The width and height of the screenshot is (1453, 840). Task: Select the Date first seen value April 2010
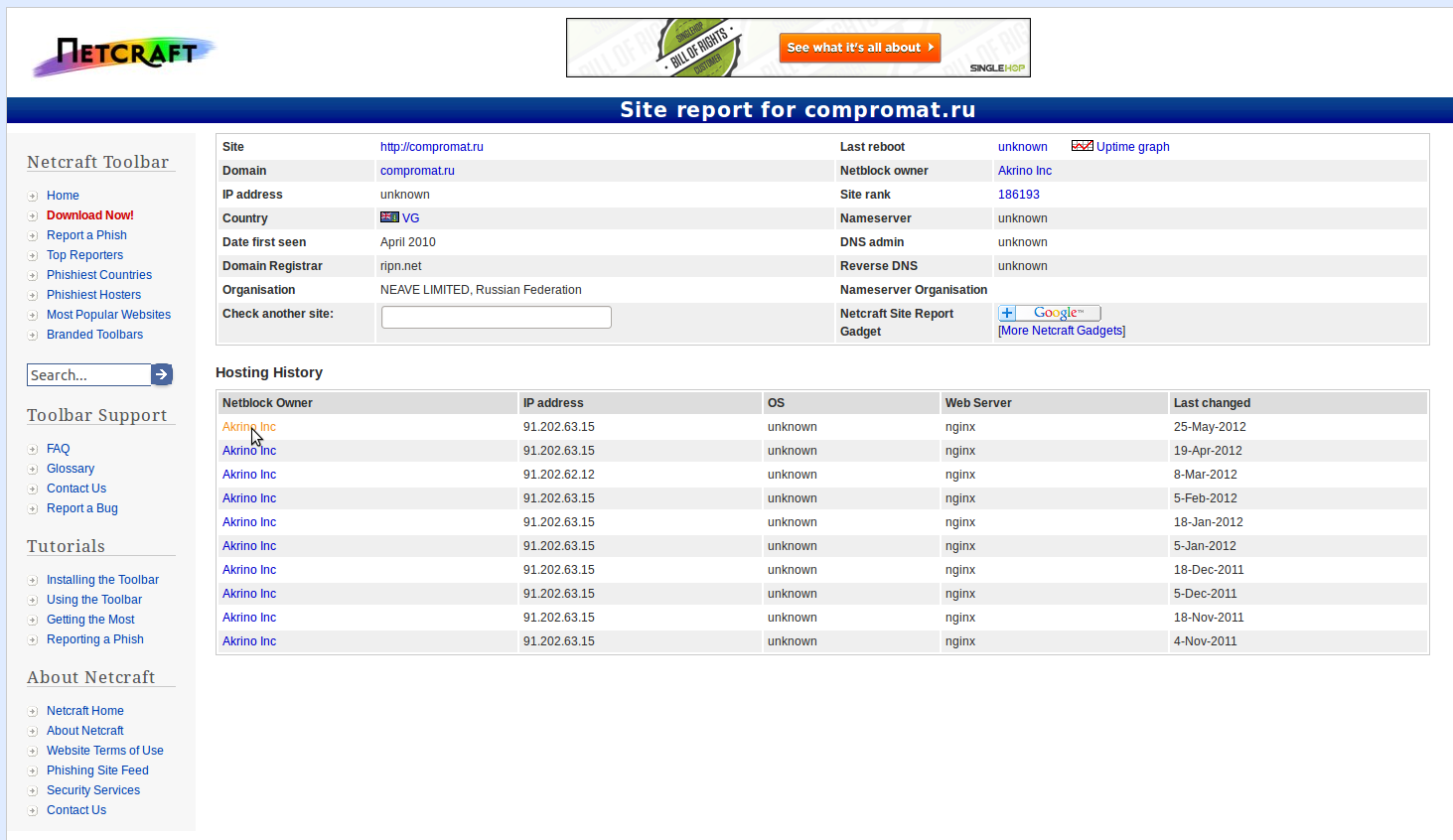408,242
